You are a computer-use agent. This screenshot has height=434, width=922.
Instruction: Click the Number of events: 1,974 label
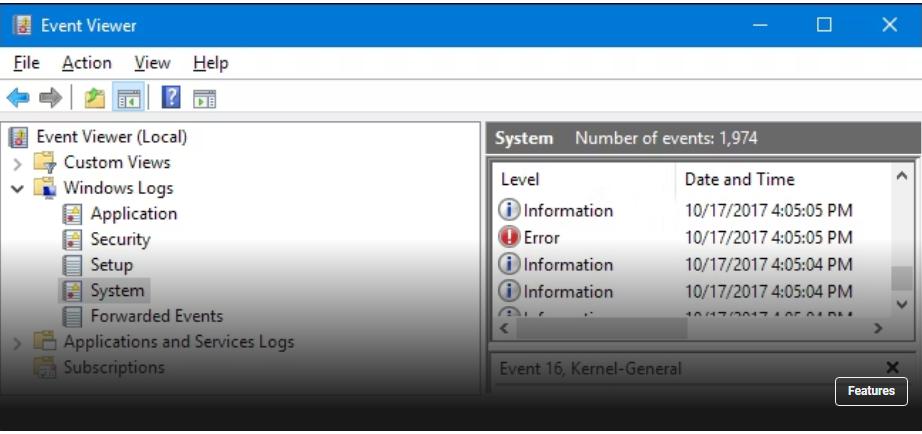point(666,138)
